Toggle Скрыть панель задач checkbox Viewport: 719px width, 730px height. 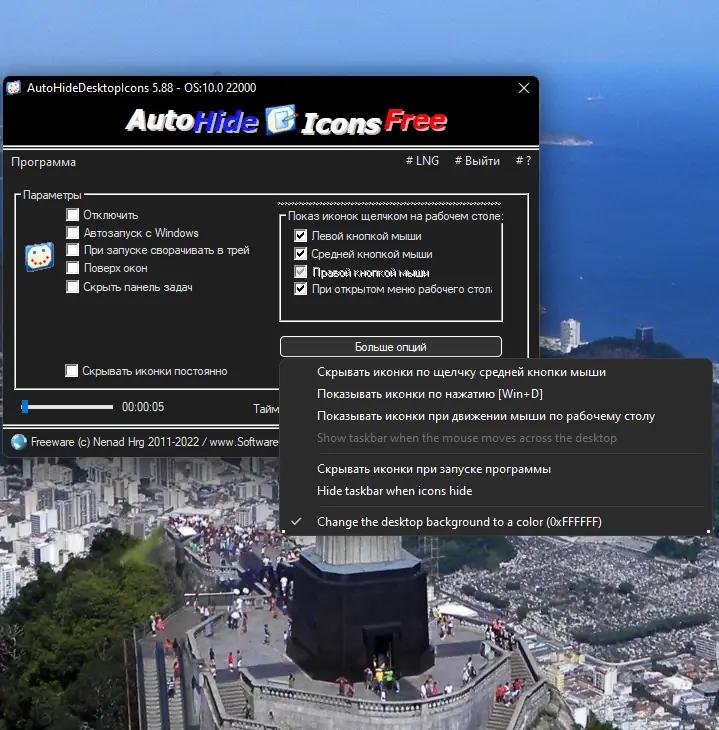[72, 286]
